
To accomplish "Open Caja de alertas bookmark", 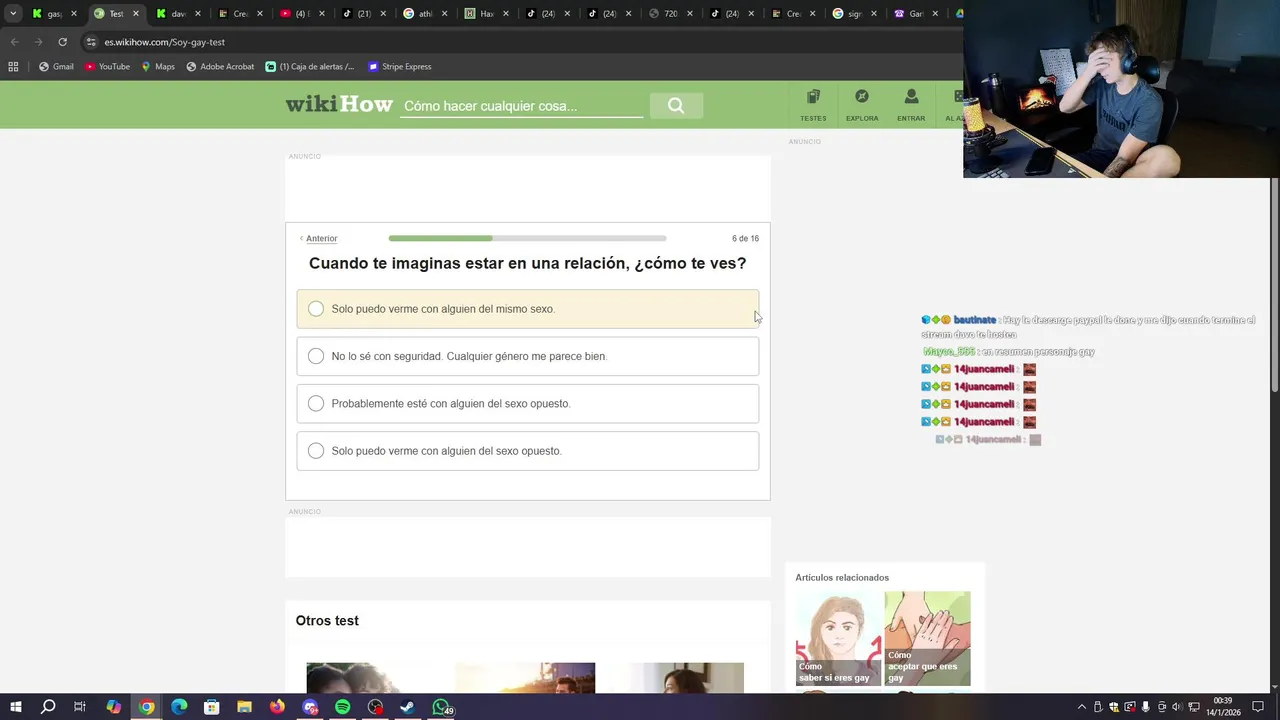I will pyautogui.click(x=310, y=67).
